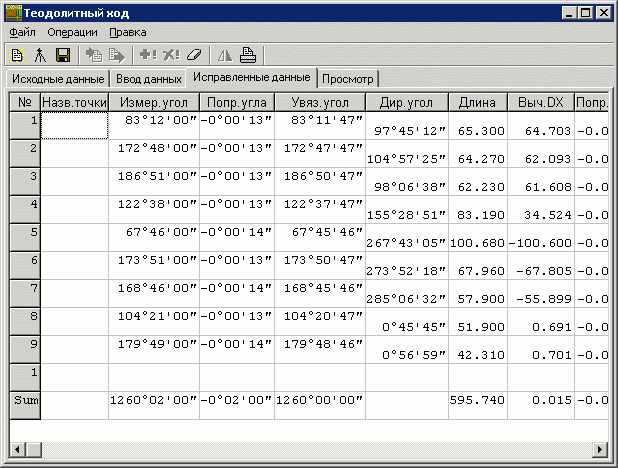Screen dimensions: 618x468
Task: Switch to Ввод данных tab
Action: [149, 79]
